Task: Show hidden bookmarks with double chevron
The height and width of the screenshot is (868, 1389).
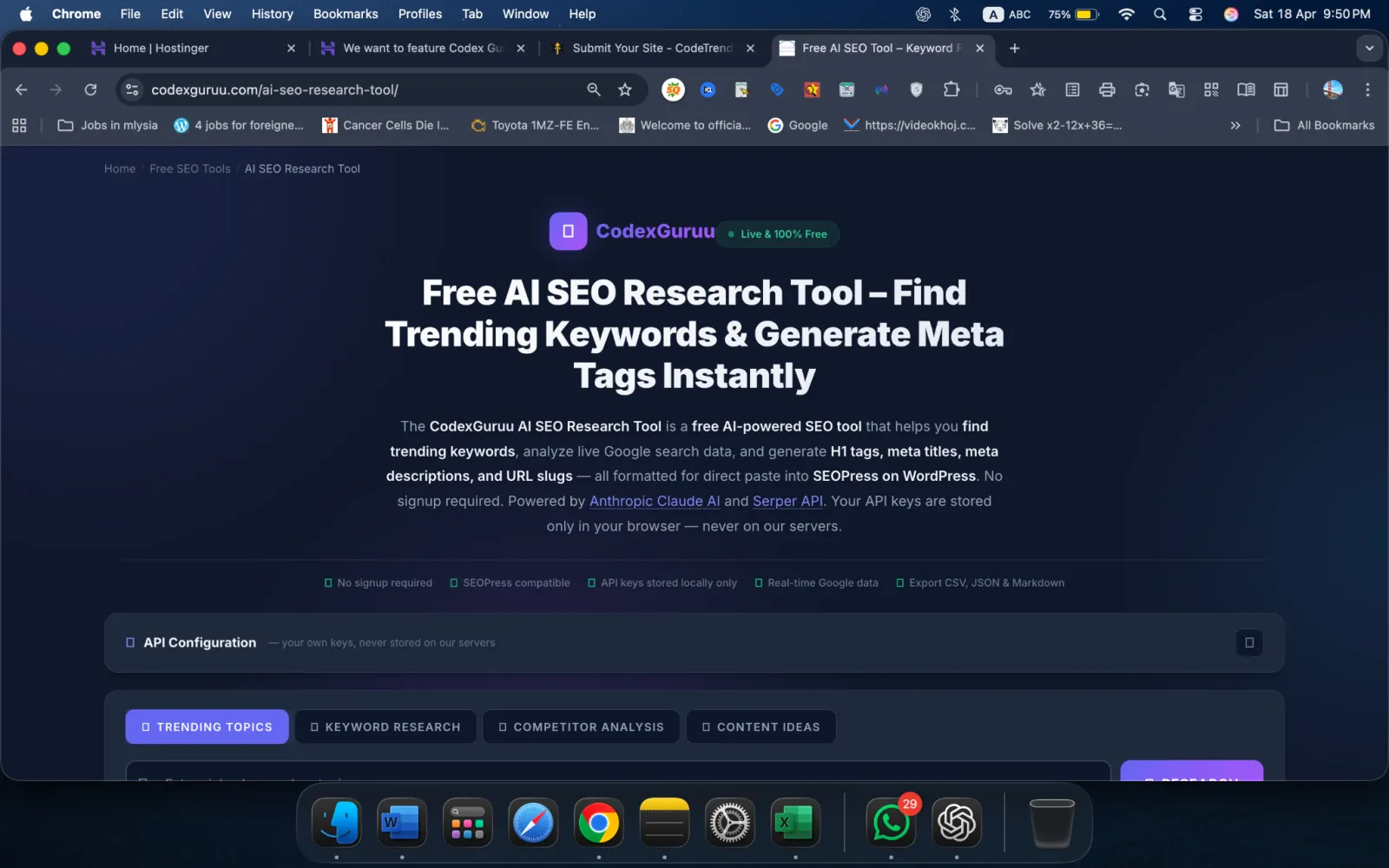Action: [x=1235, y=125]
